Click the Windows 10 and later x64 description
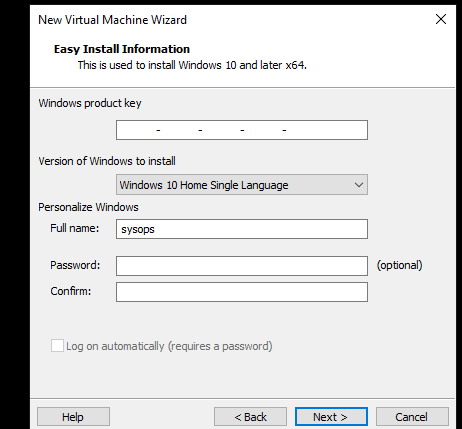 click(x=192, y=65)
